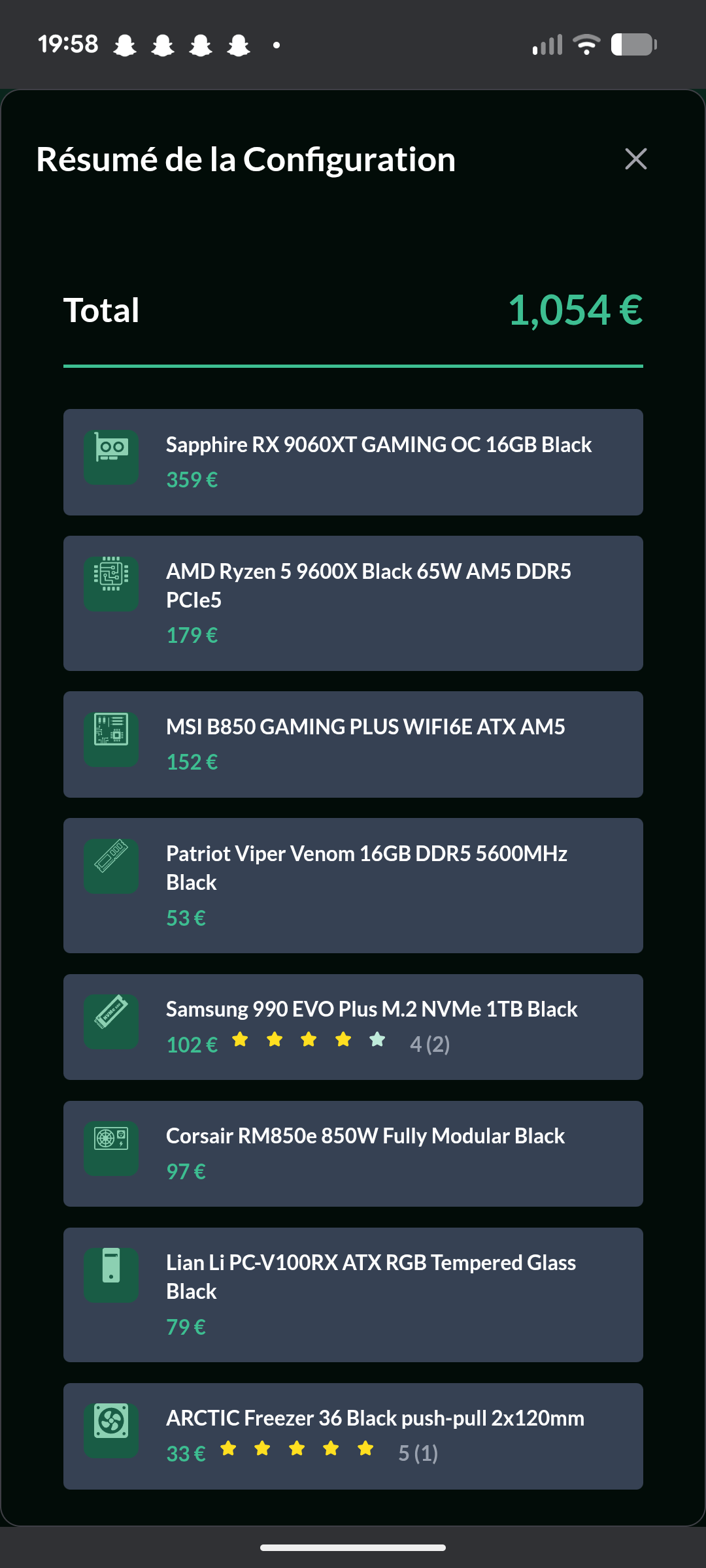Select MSI B850 GAMING PLUS motherboard name

[365, 727]
